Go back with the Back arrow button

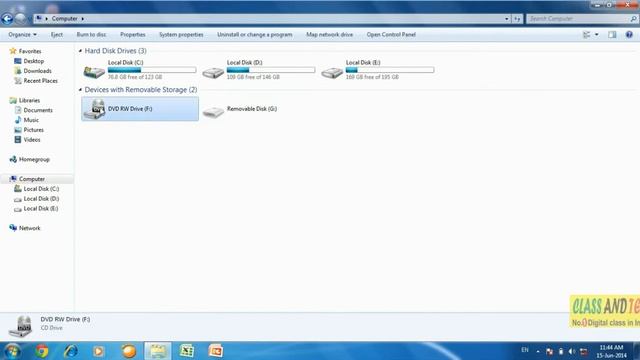pos(7,18)
